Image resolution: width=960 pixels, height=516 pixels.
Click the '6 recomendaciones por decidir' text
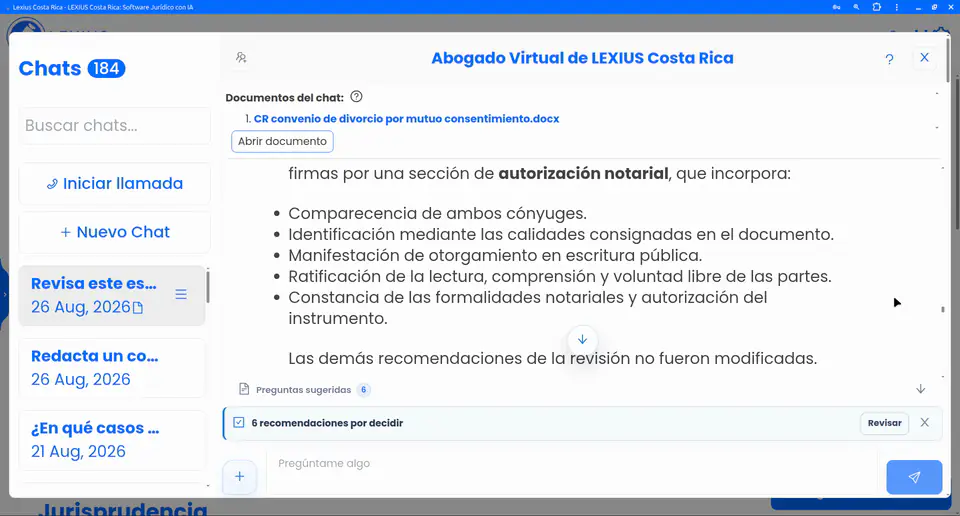click(x=327, y=423)
